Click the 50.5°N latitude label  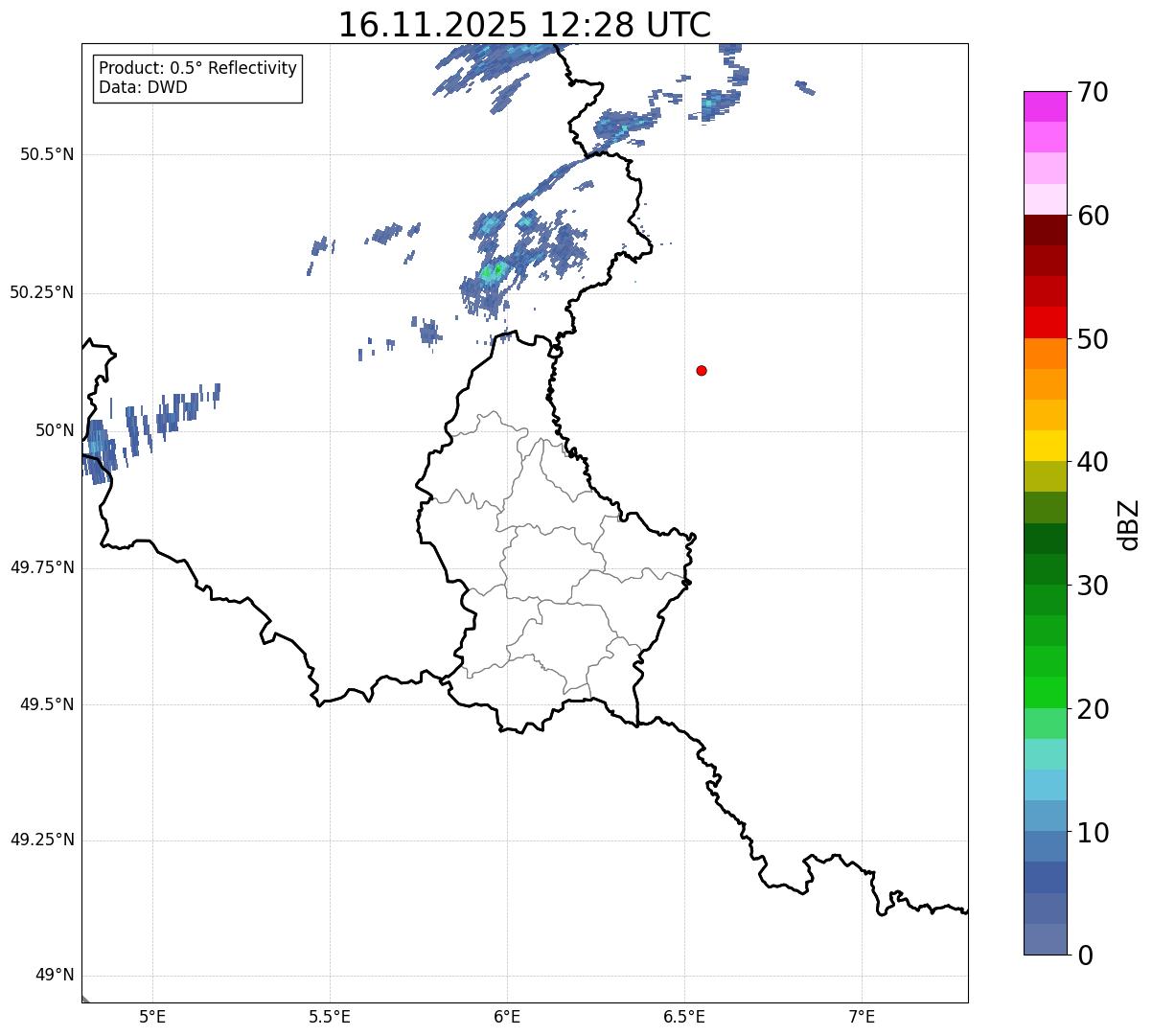[47, 154]
